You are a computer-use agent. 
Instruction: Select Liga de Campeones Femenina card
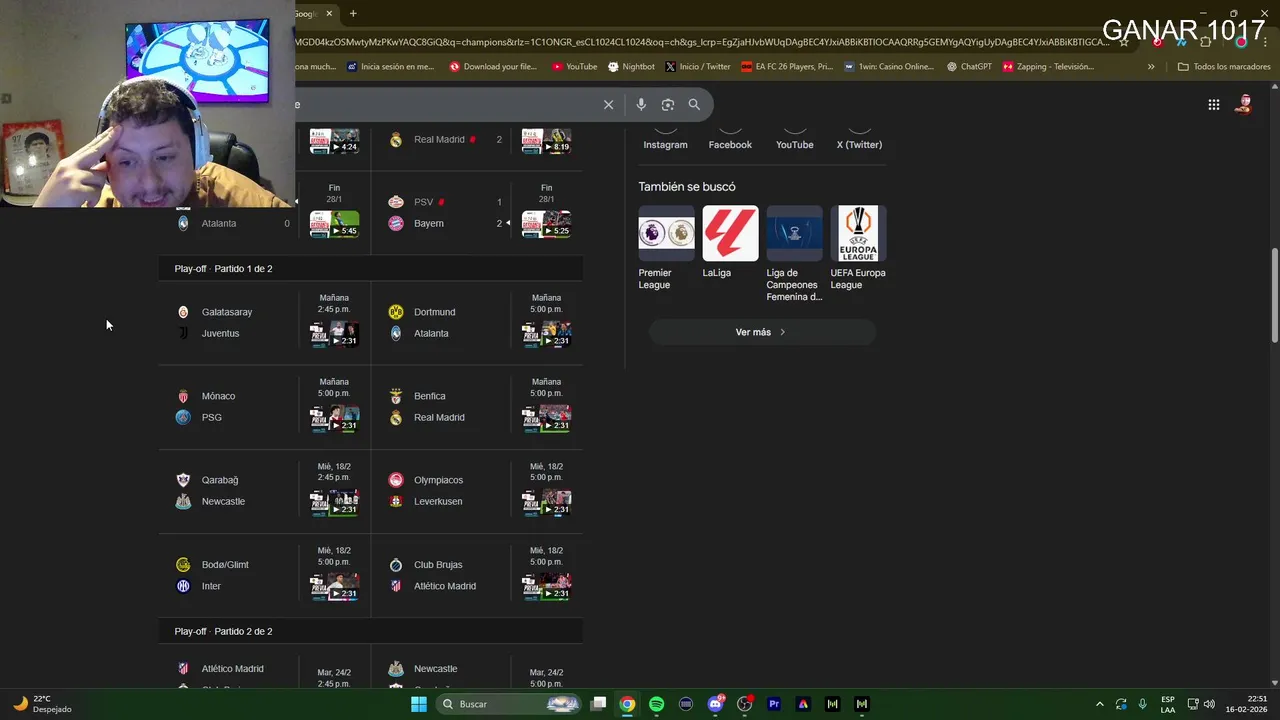pos(794,254)
